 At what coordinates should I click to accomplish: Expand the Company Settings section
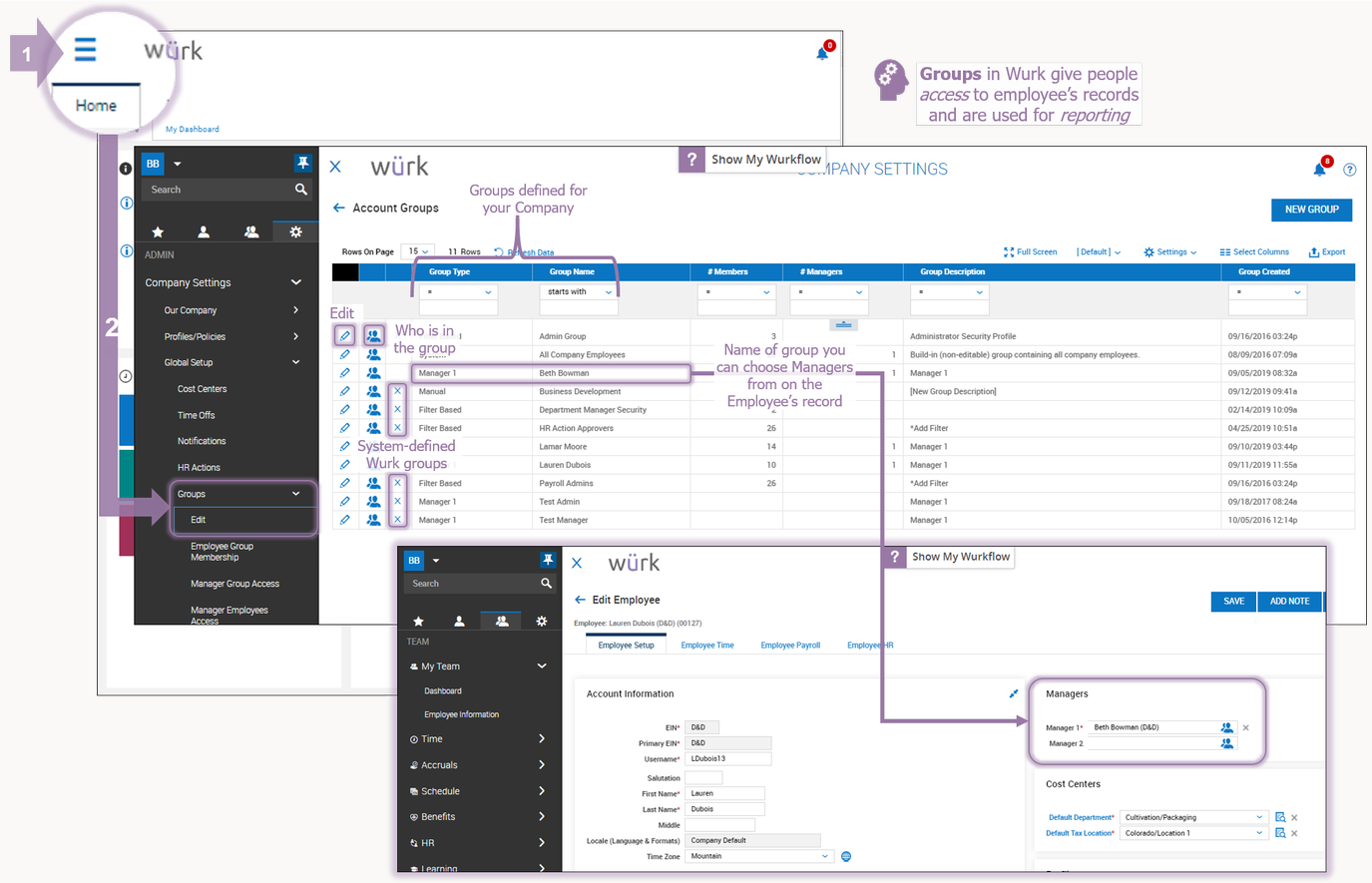pos(296,282)
